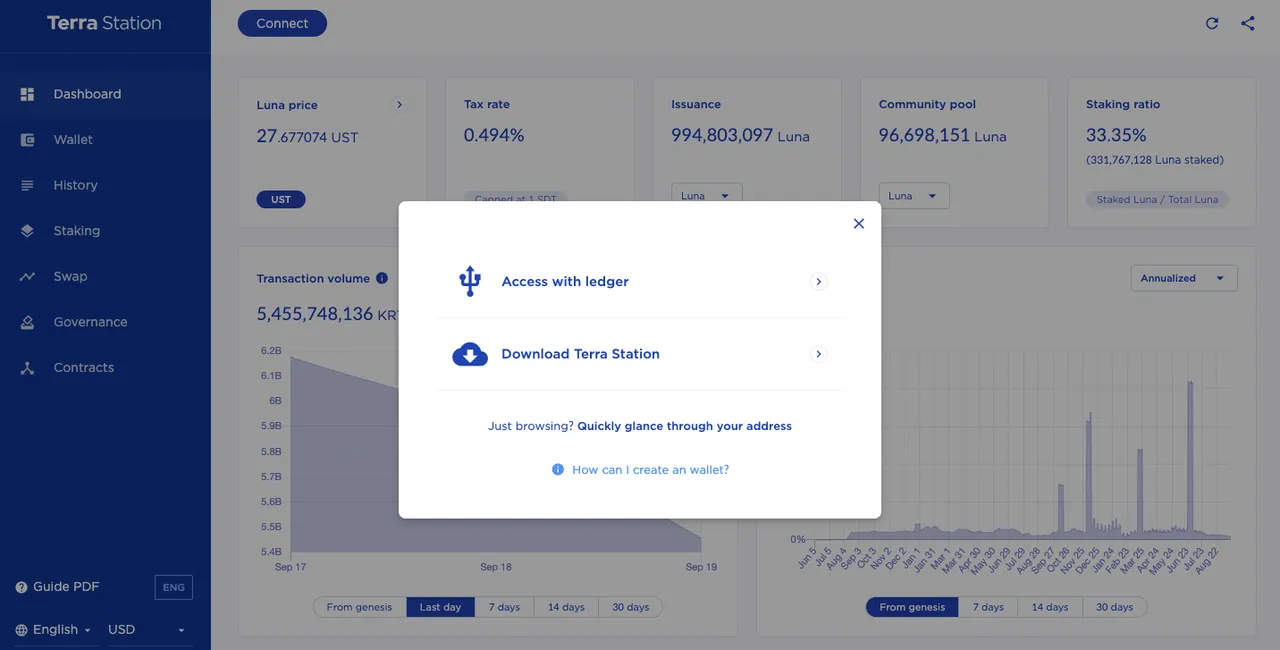The image size is (1280, 650).
Task: Select 30 days range for Transaction volume
Action: tap(631, 607)
